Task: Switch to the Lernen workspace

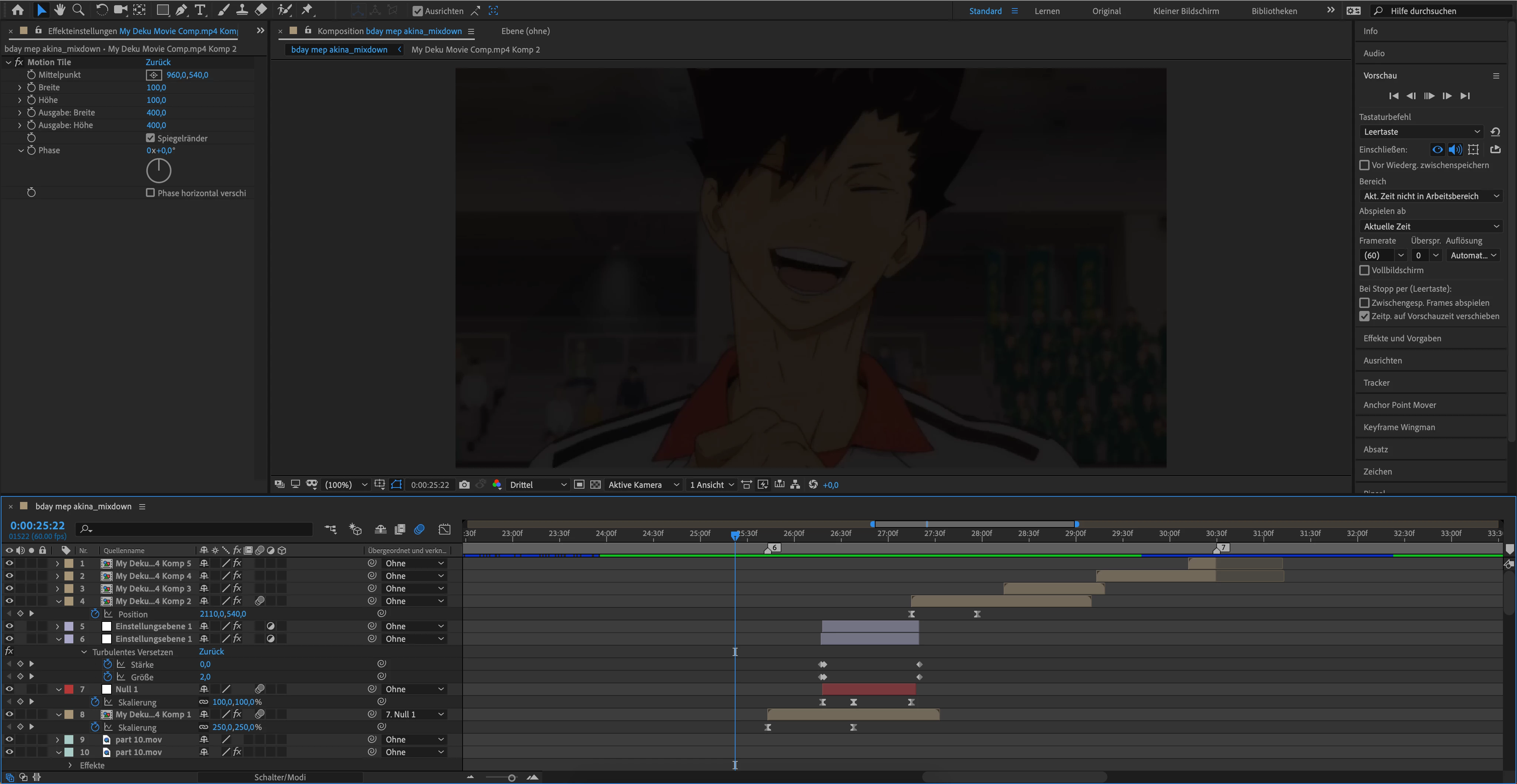Action: click(x=1047, y=11)
